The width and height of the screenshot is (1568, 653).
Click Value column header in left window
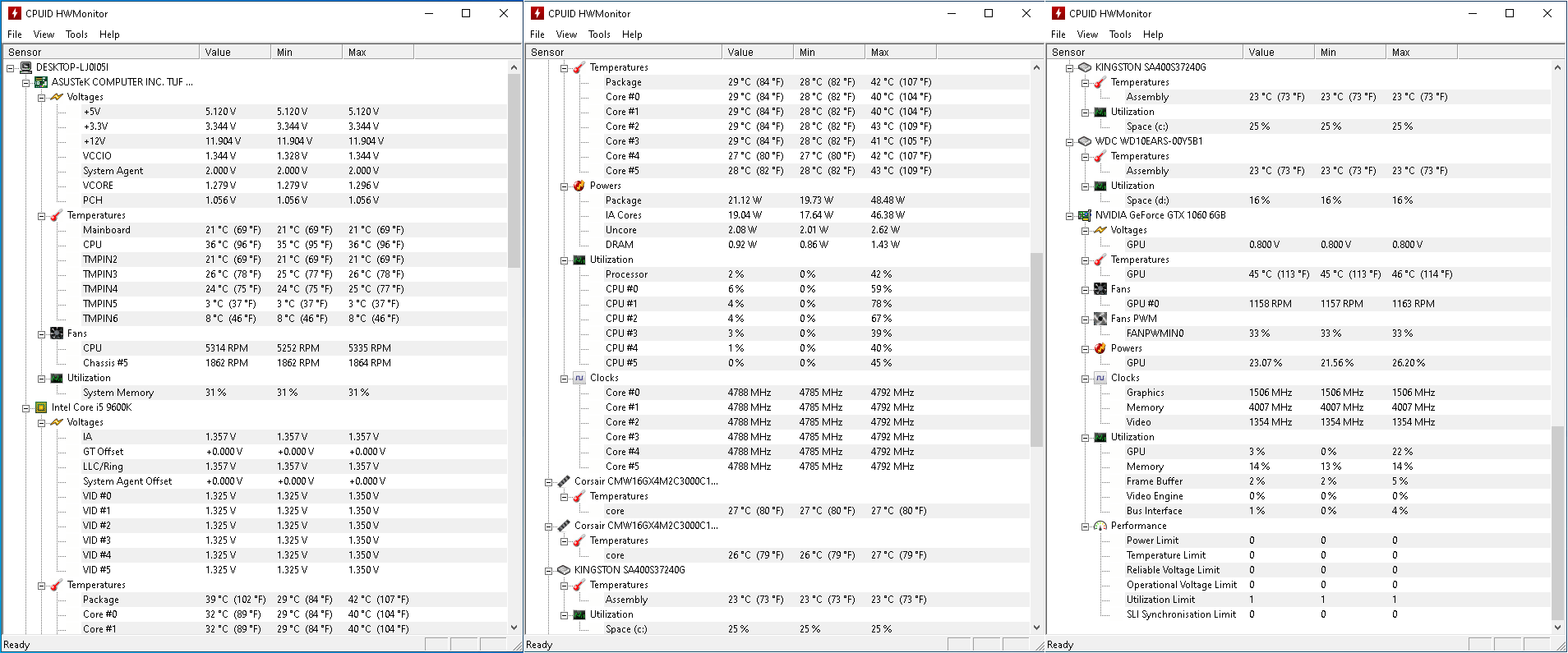pos(235,52)
